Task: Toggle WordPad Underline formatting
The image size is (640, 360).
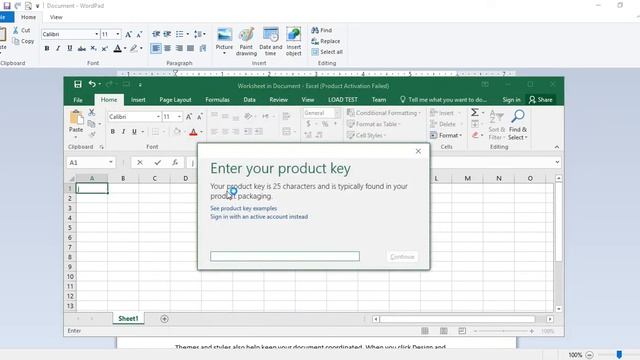Action: tap(70, 49)
